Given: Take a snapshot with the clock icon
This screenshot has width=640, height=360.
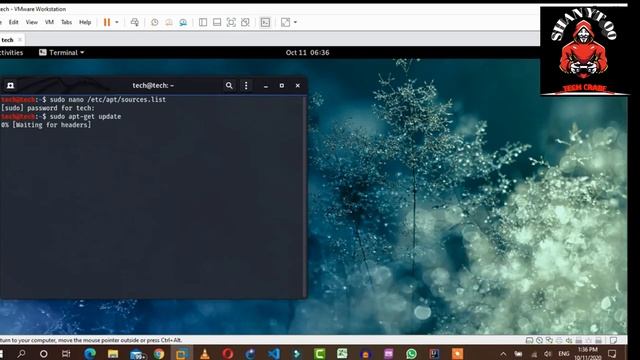Looking at the screenshot, I should click(155, 22).
